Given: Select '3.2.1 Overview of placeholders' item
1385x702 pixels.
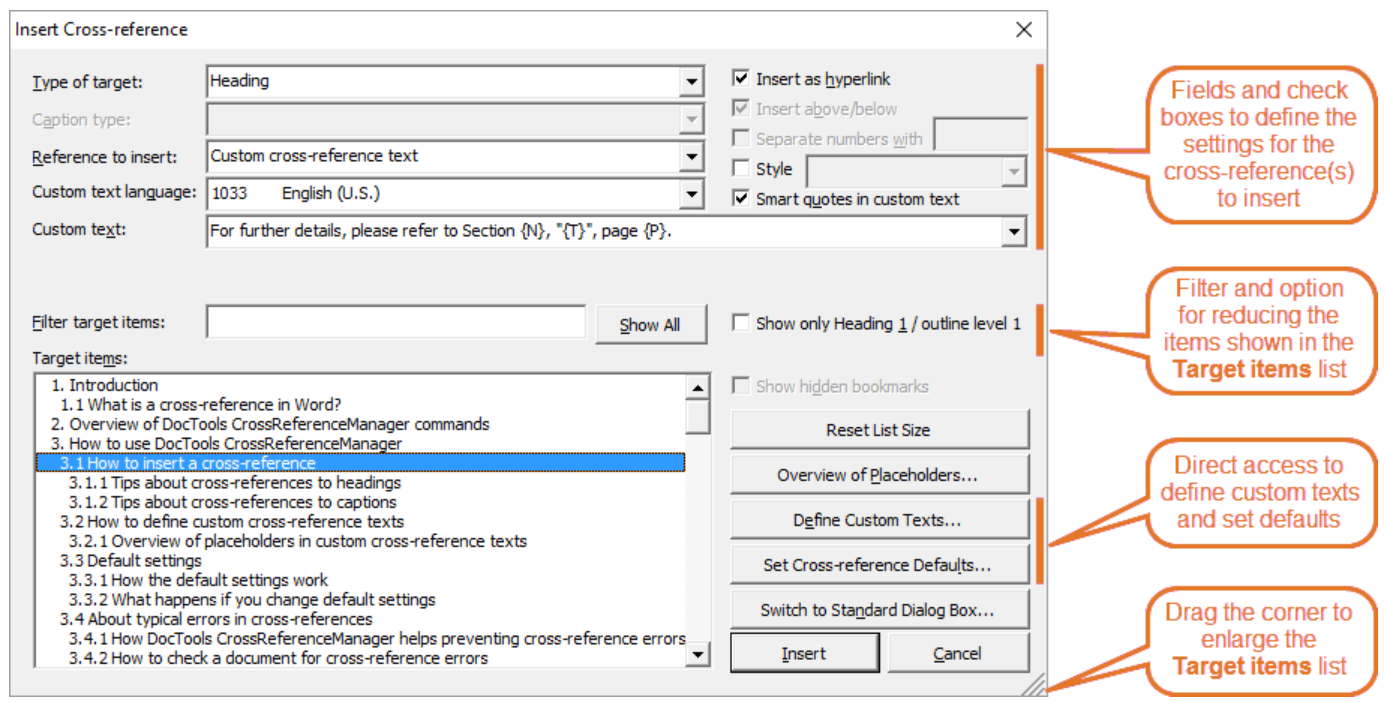Looking at the screenshot, I should [360, 541].
